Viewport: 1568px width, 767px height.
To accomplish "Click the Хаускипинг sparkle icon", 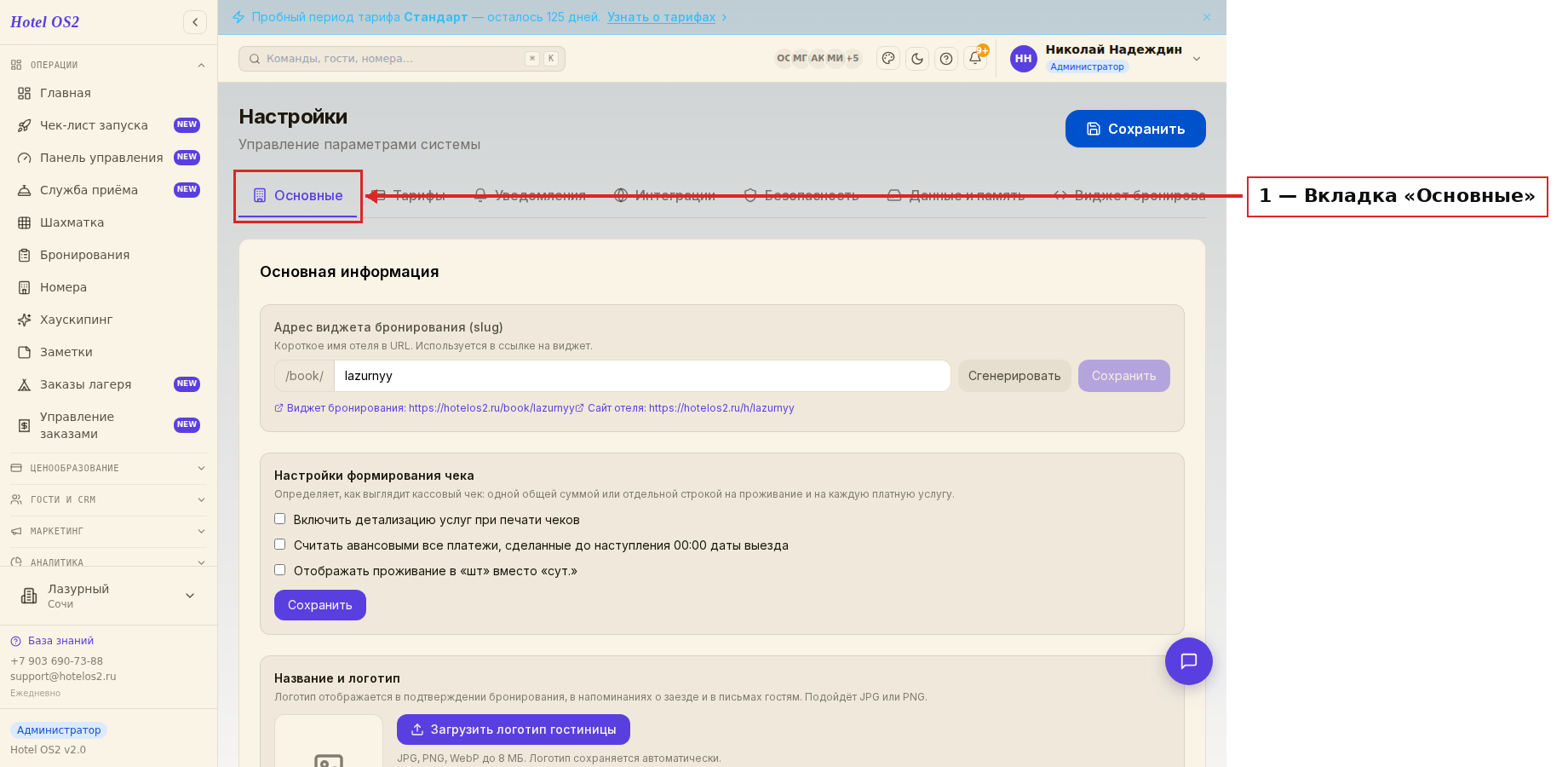I will 25,320.
